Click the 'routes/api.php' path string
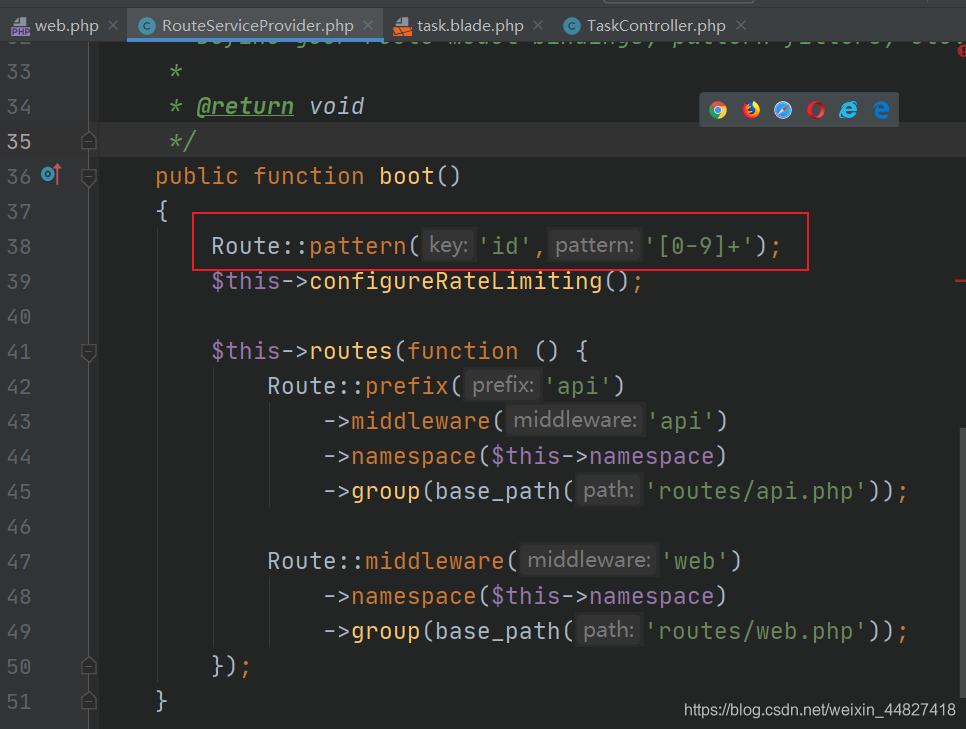 point(755,492)
